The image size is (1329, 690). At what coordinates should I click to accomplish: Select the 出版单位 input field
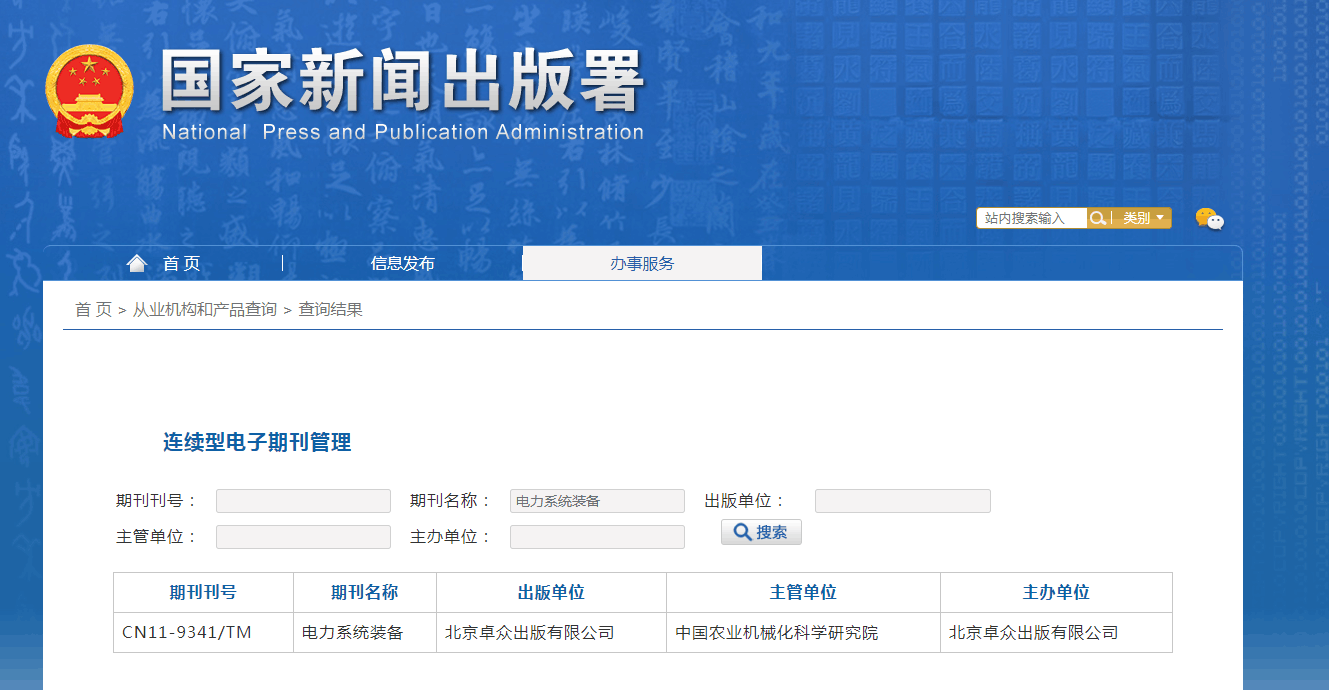click(x=902, y=501)
